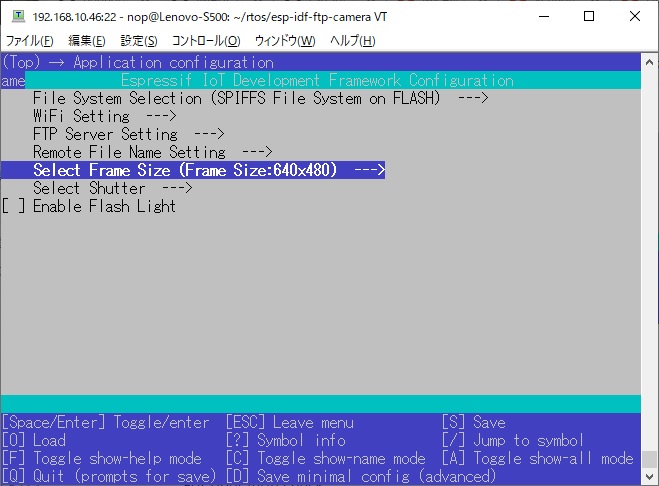Maximize the Tera Term window

[x=589, y=16]
